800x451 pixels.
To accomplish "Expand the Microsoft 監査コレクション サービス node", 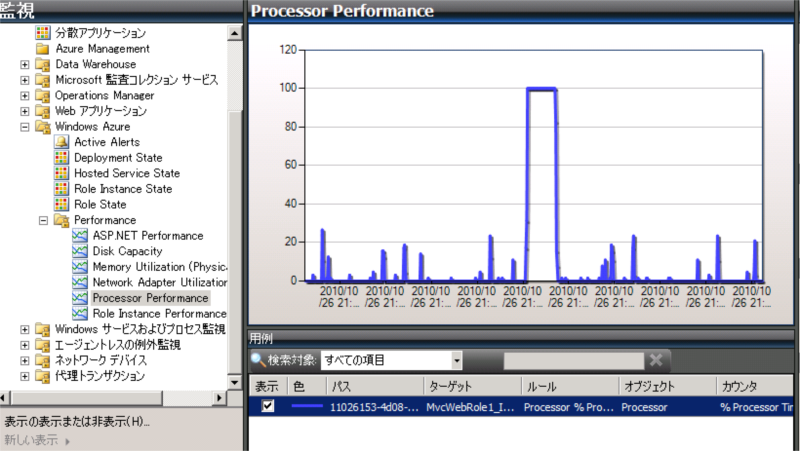I will (x=24, y=80).
